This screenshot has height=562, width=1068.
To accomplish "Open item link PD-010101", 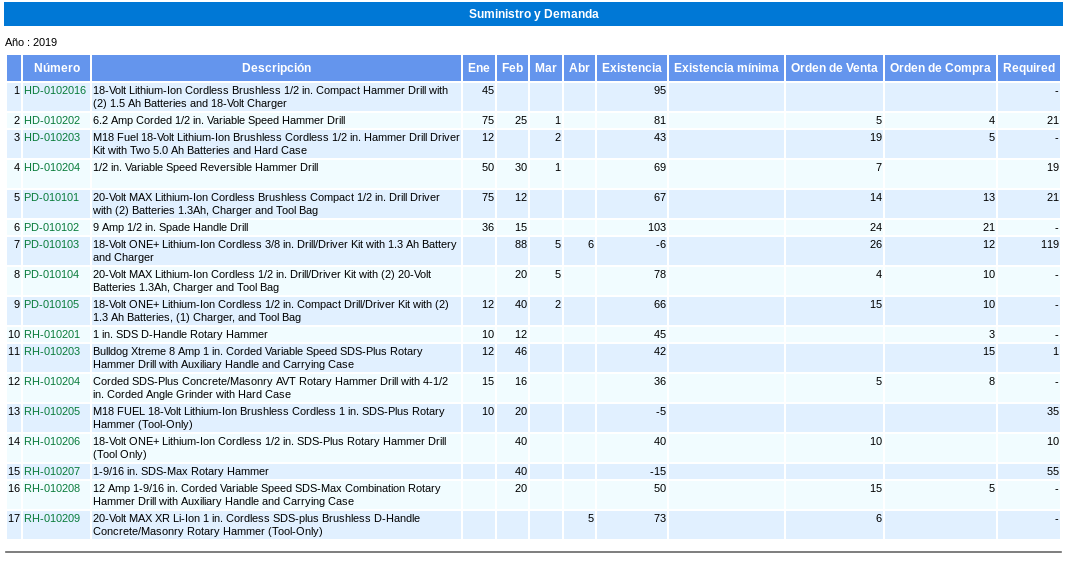I will point(51,197).
